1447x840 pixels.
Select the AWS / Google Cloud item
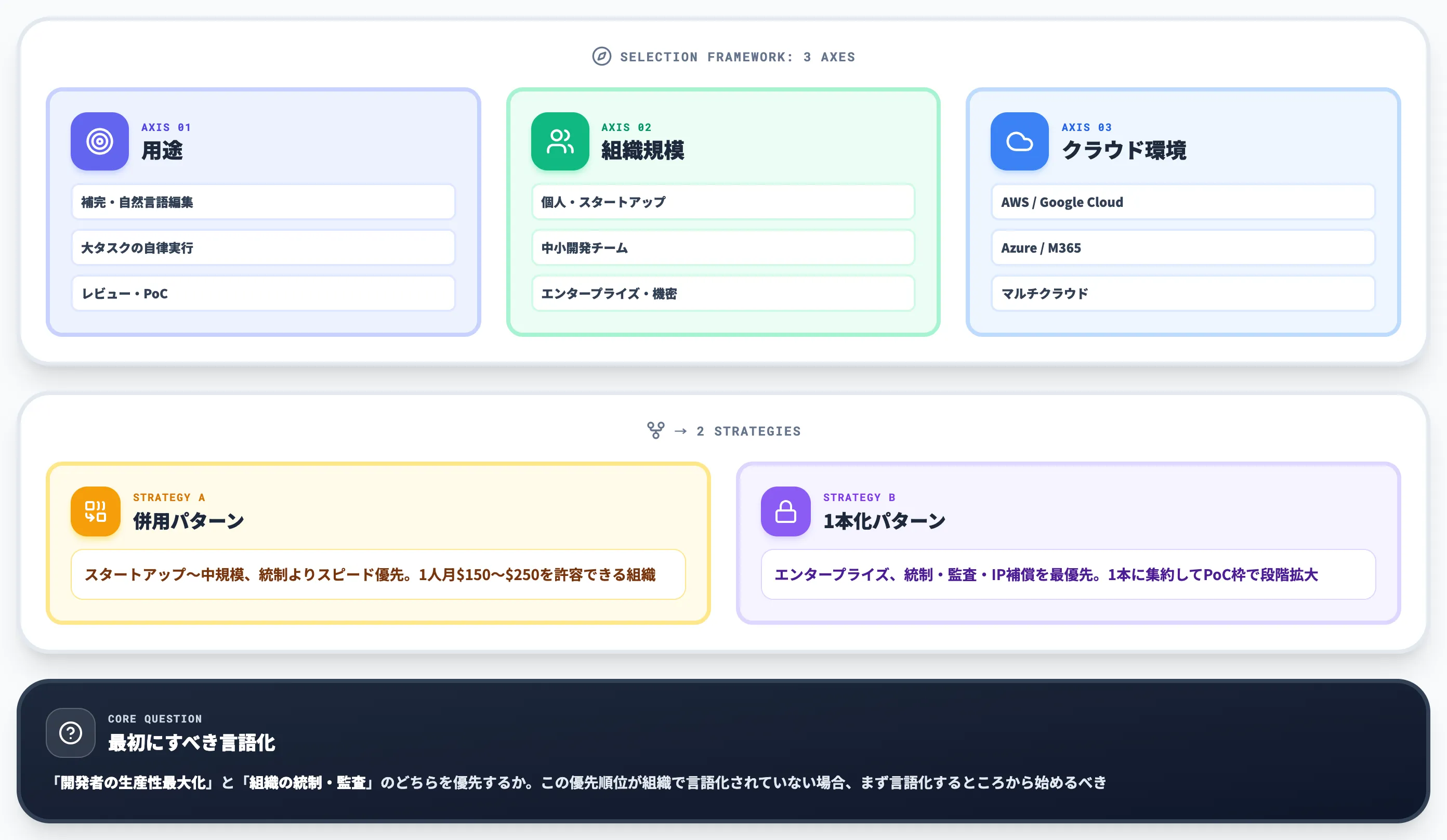coord(1183,202)
